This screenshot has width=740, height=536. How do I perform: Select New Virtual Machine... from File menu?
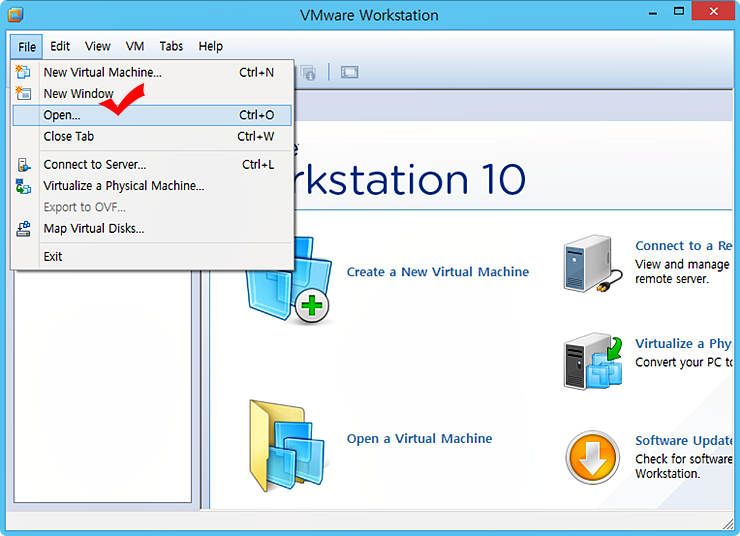click(102, 72)
